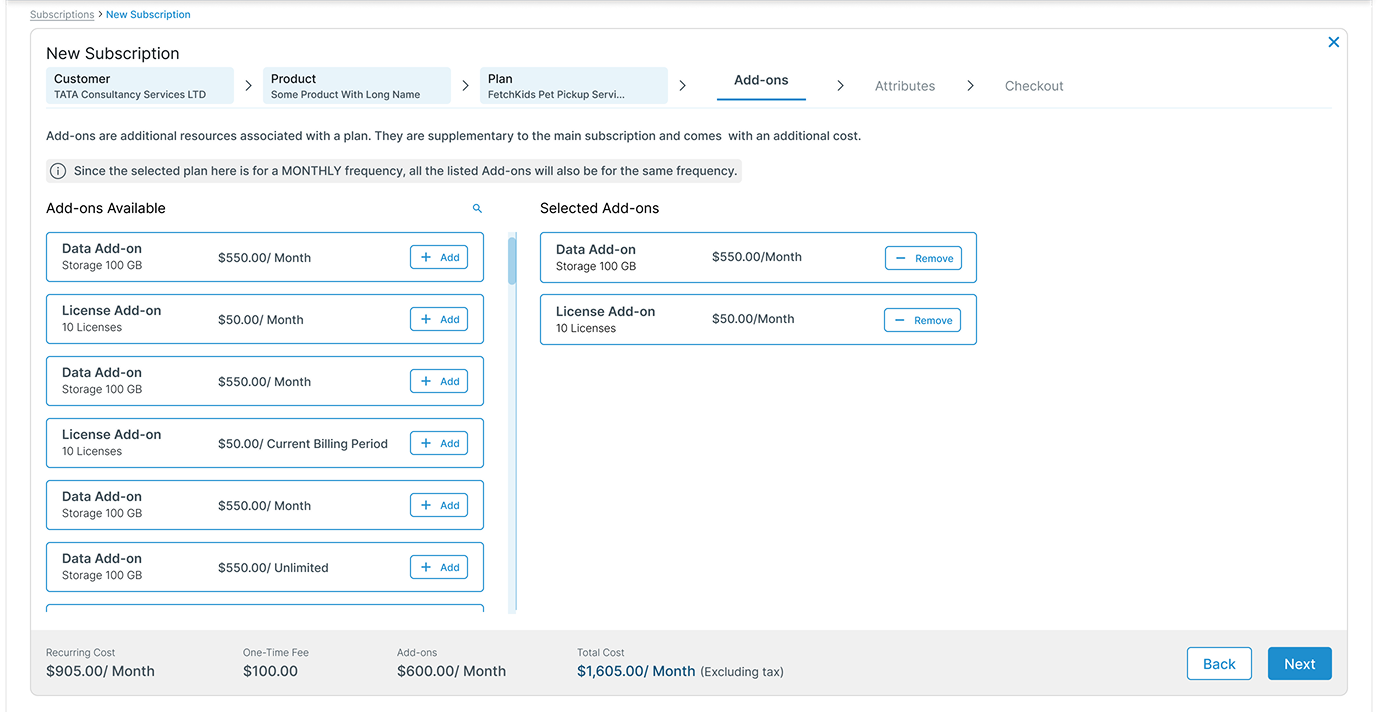Click the Selected Add-ons heading

[599, 208]
